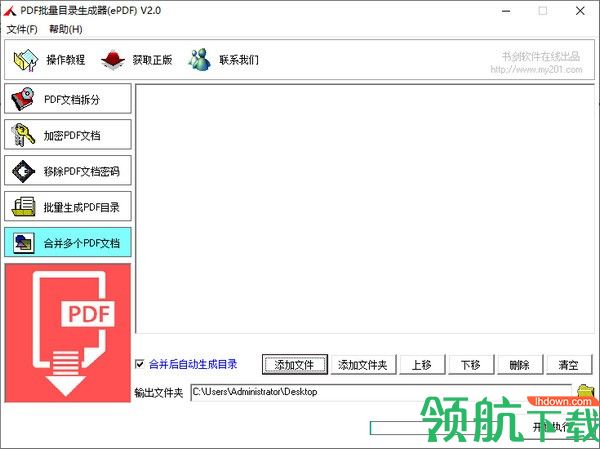Click the 获取正版 red download icon

coord(113,60)
